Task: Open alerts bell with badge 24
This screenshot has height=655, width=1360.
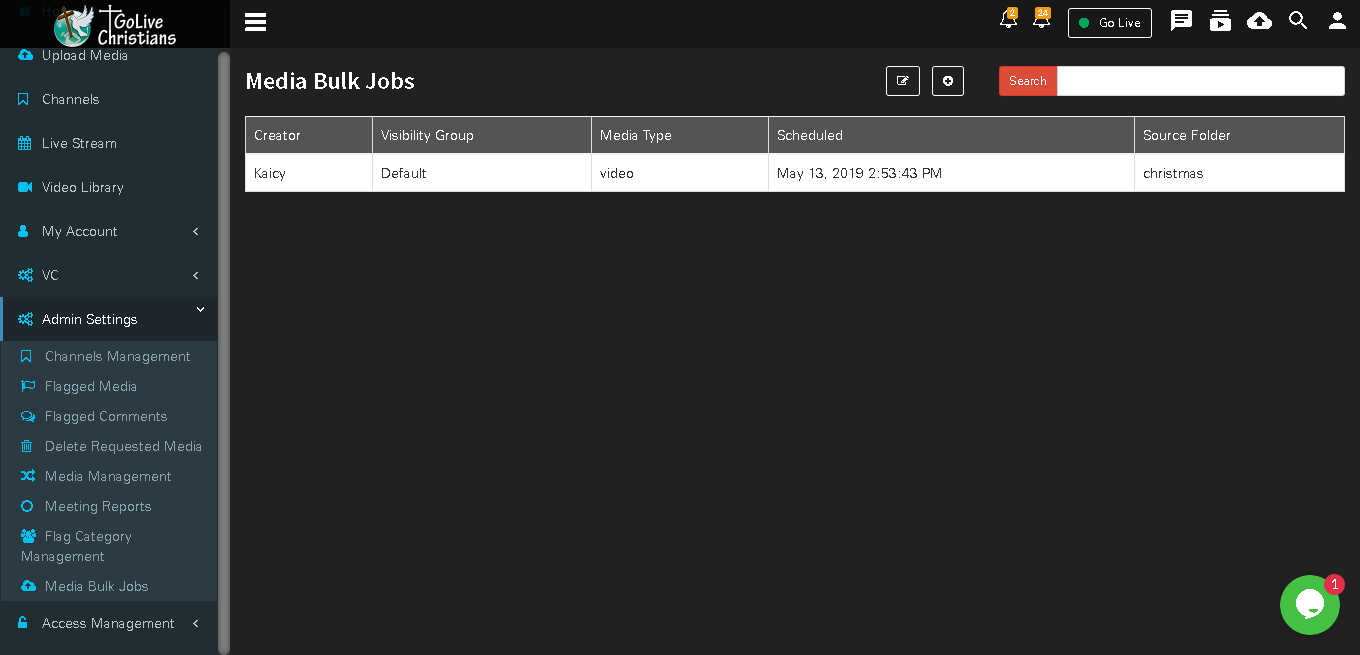Action: tap(1041, 19)
